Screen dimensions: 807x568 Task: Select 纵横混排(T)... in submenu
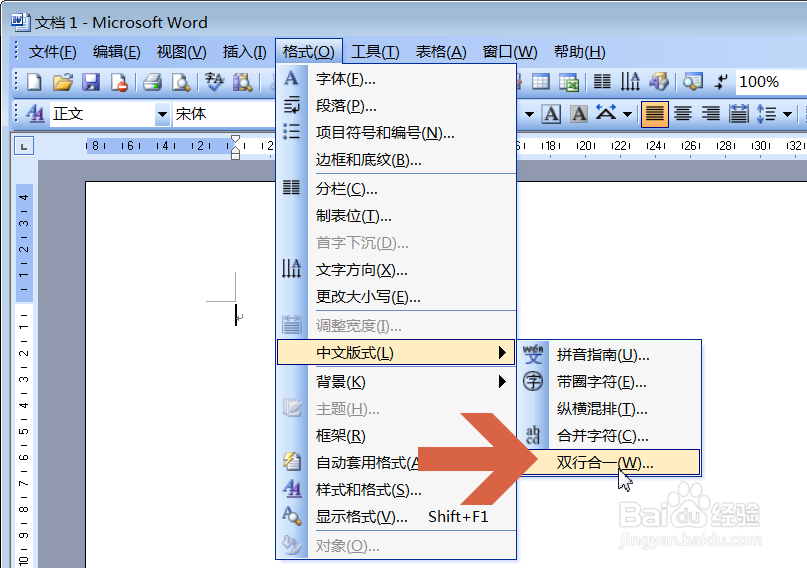point(609,409)
